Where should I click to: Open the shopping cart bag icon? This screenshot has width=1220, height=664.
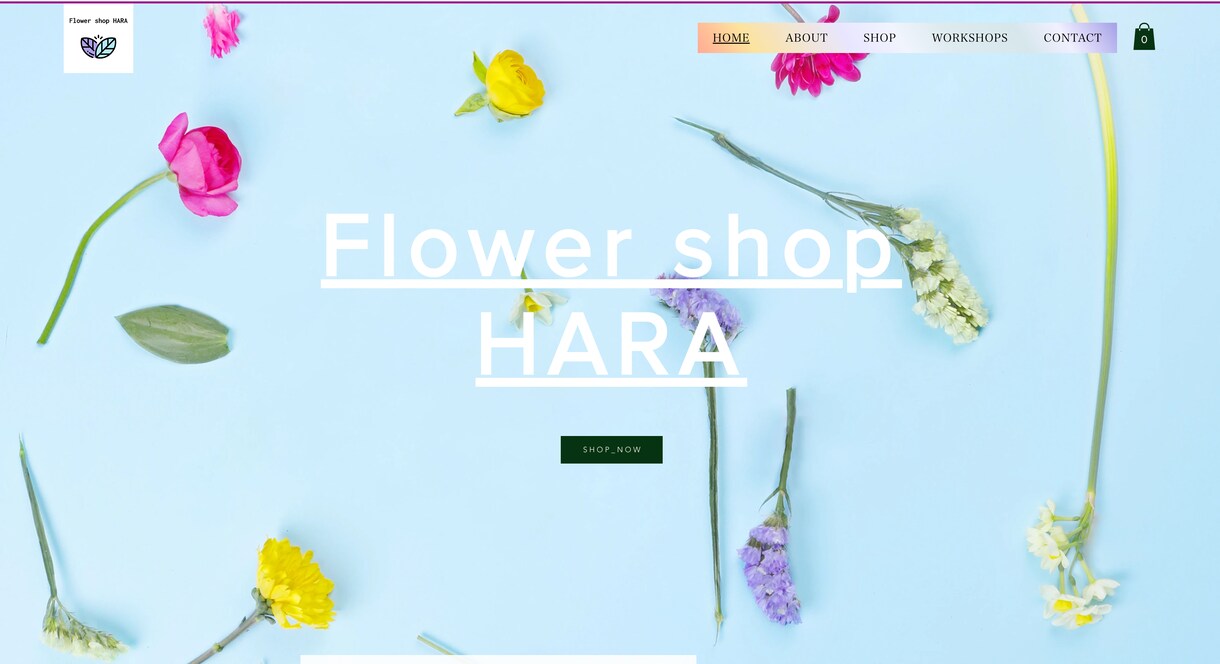(x=1144, y=37)
